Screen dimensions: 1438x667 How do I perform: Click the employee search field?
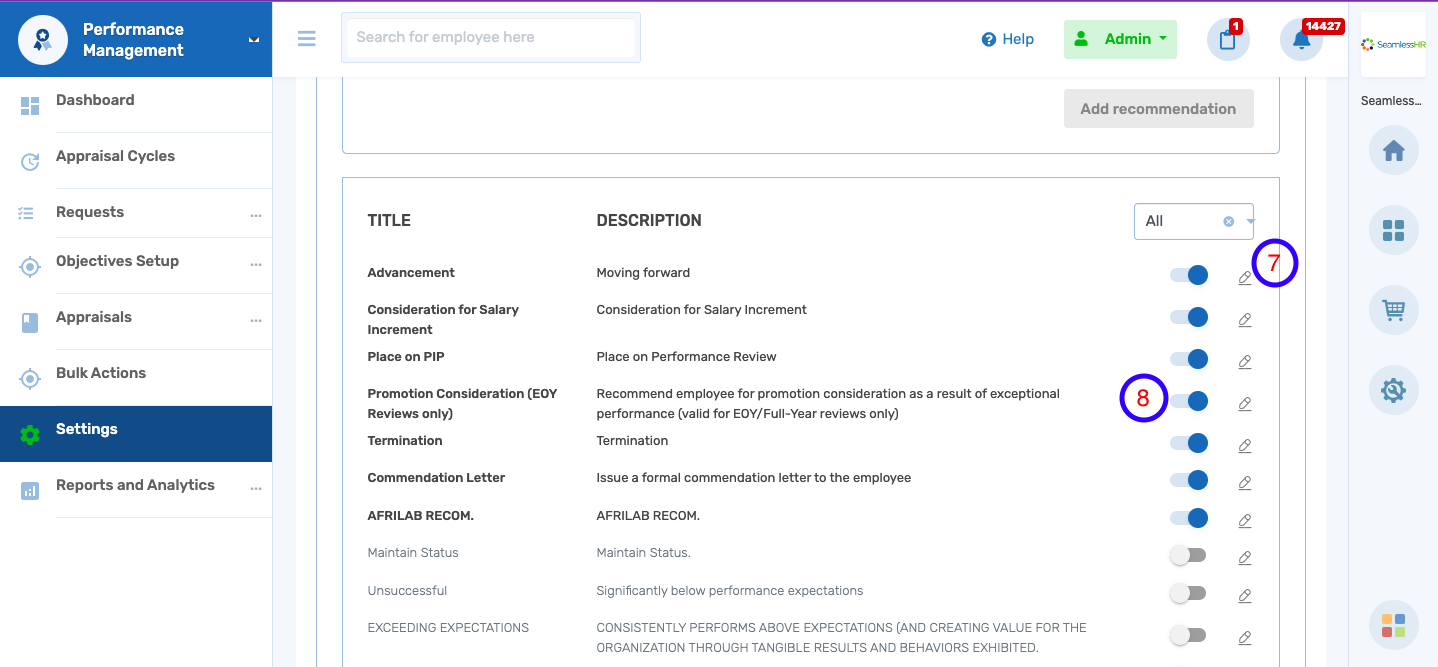(490, 37)
